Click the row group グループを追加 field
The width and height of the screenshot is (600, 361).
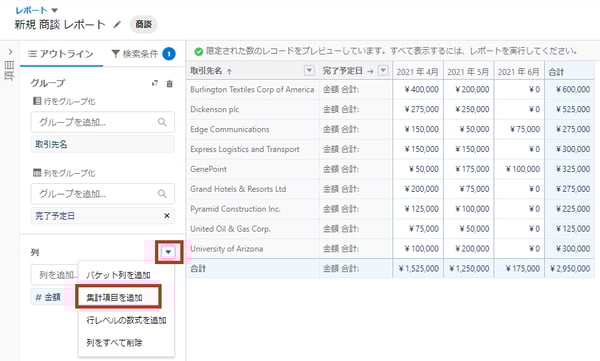point(103,122)
